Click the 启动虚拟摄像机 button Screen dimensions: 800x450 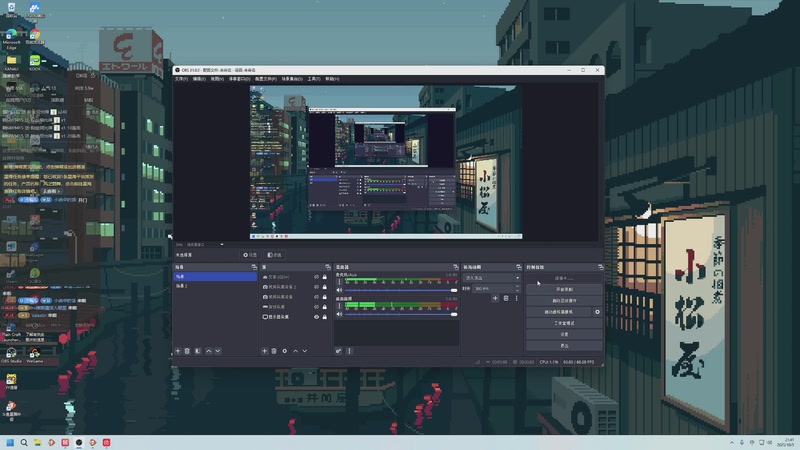(x=559, y=312)
